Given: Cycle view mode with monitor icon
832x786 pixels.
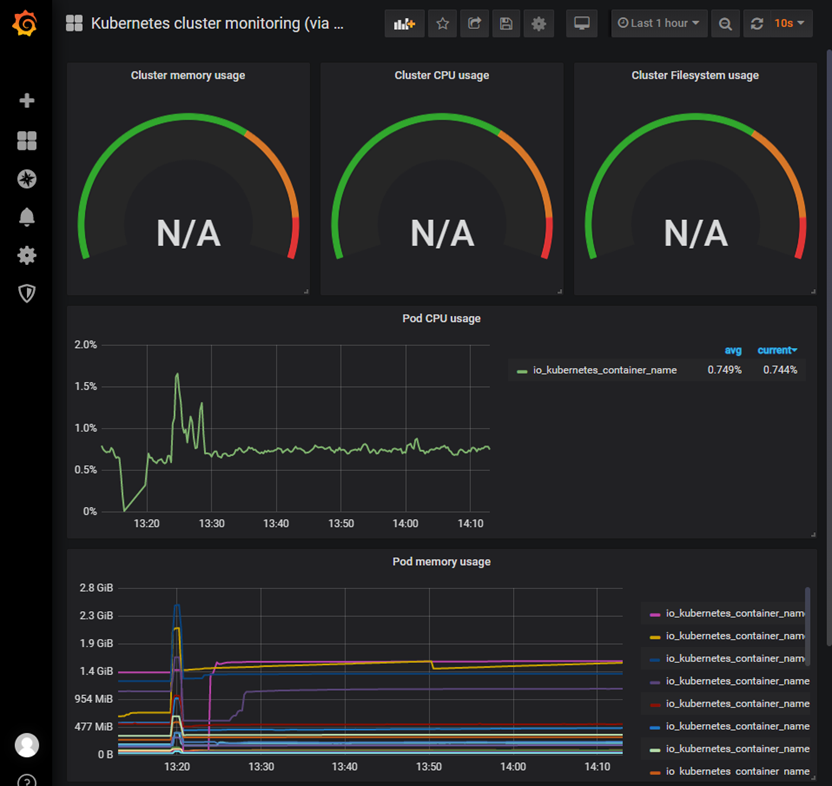Looking at the screenshot, I should [582, 23].
